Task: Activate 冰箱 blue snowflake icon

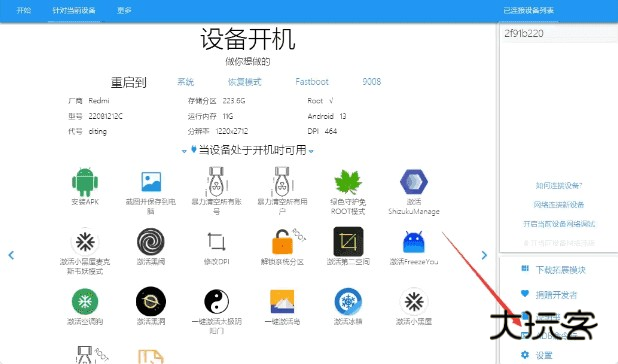Action: click(348, 301)
